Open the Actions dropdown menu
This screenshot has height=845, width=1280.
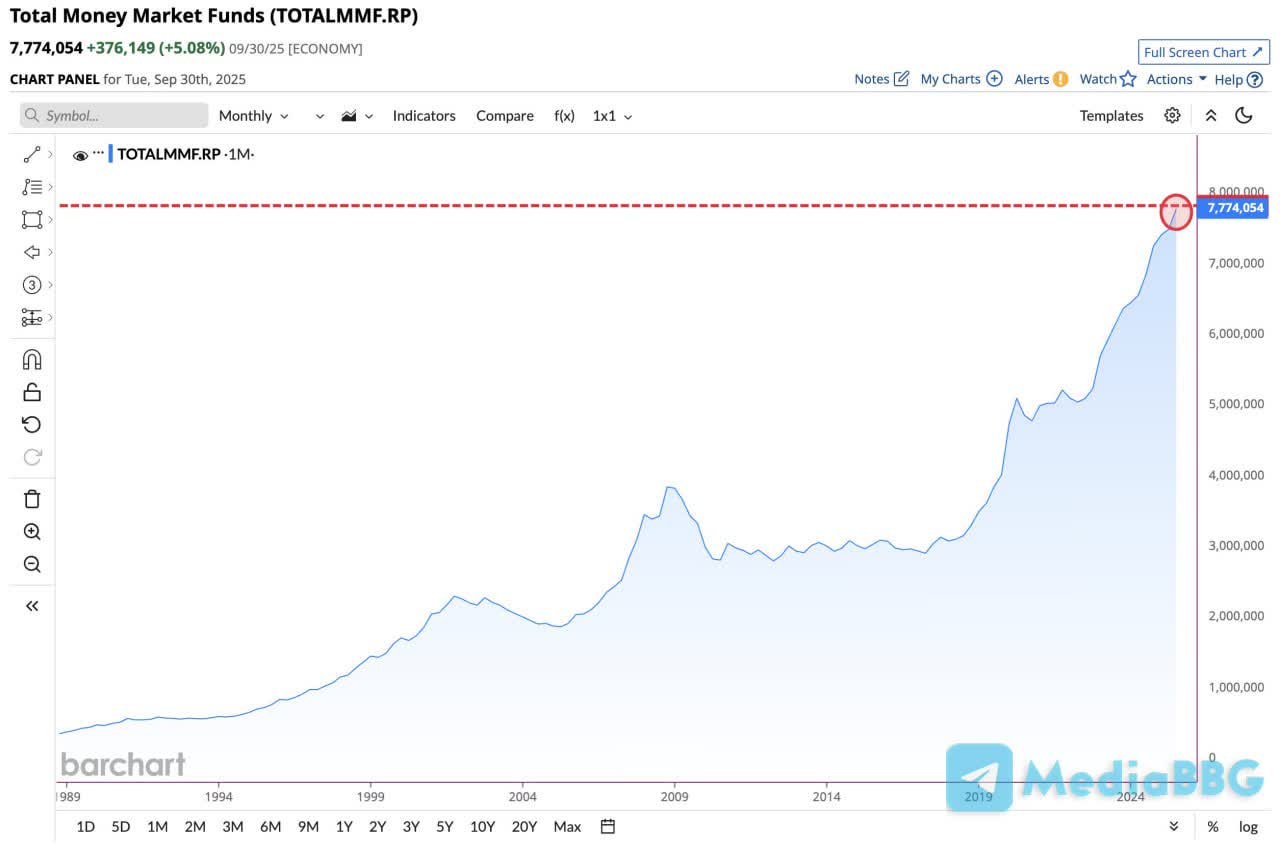[1176, 79]
